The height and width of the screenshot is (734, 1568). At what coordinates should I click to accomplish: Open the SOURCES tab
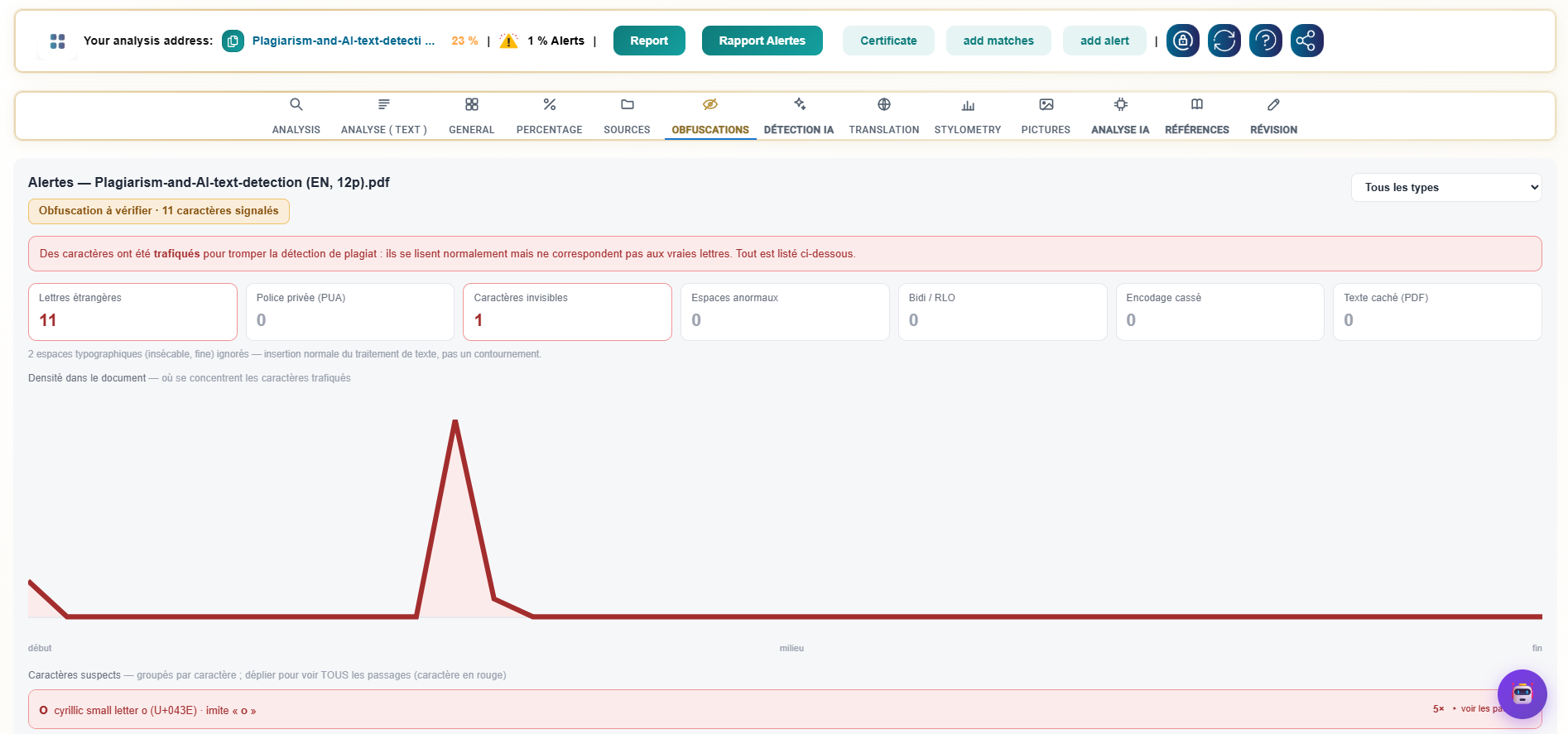point(628,130)
